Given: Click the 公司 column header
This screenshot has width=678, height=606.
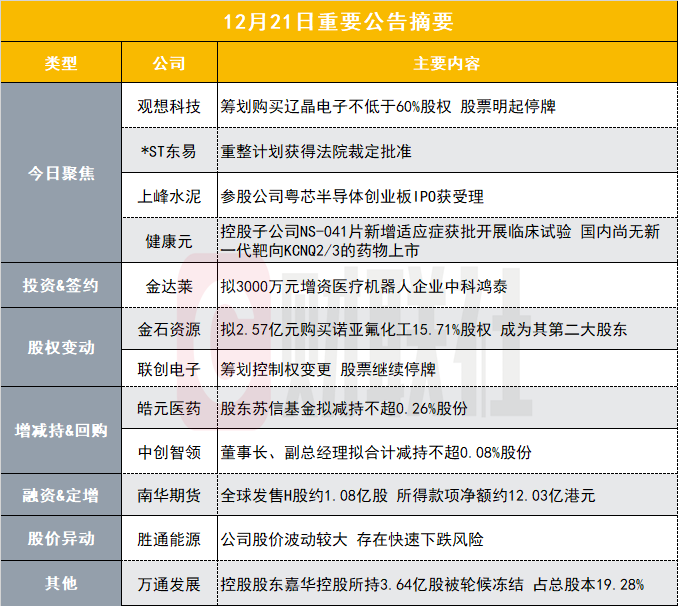Looking at the screenshot, I should (x=168, y=63).
